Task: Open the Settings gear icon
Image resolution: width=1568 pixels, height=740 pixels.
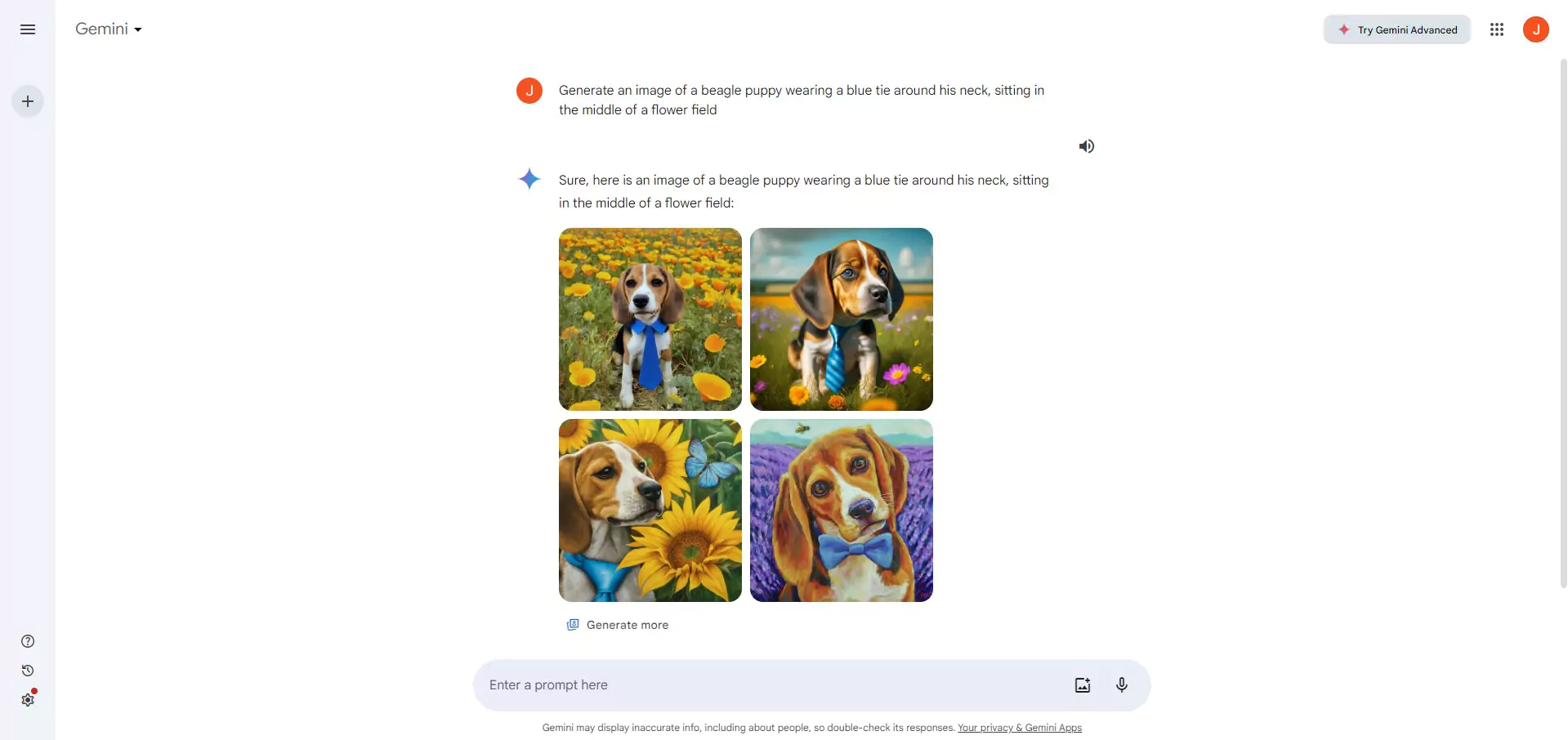Action: point(28,700)
